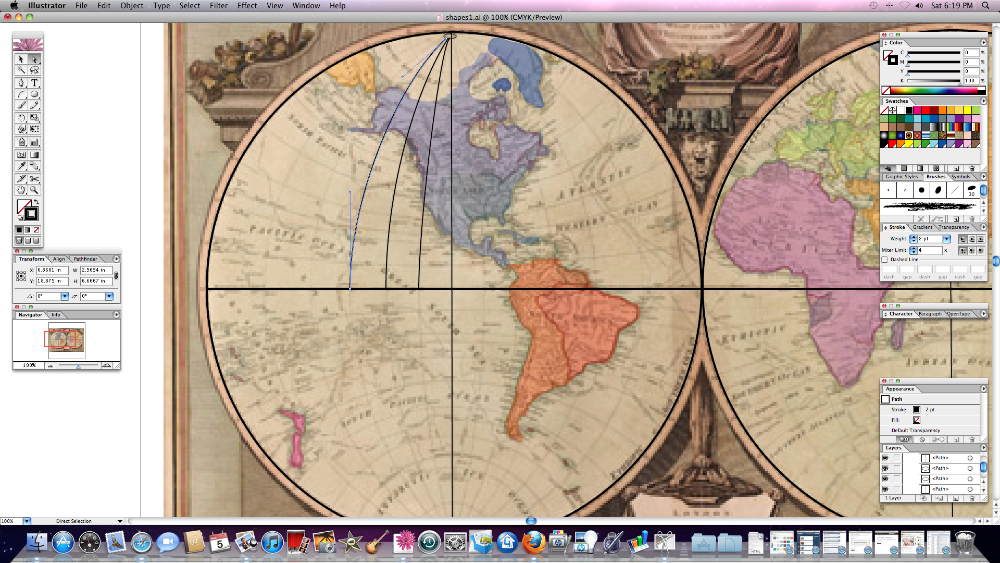Click the trash icon in Layers panel

point(972,498)
